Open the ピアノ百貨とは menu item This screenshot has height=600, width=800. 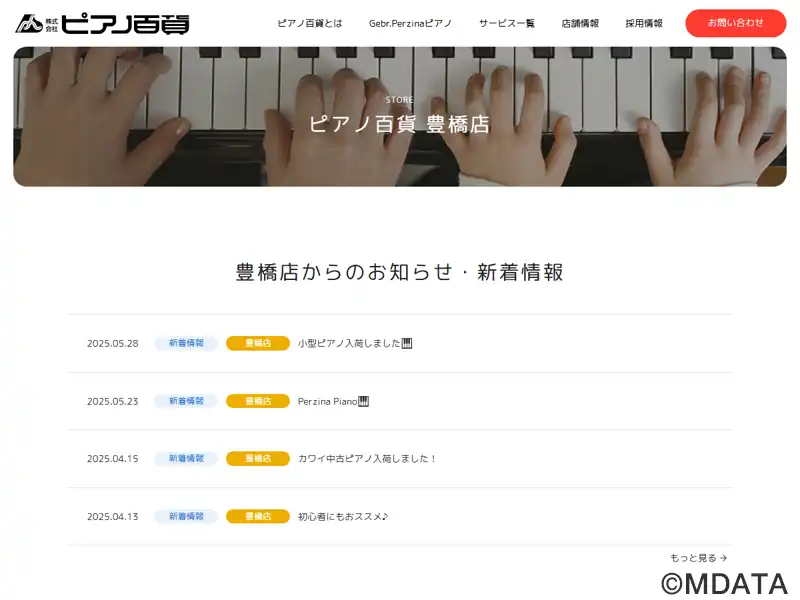pyautogui.click(x=310, y=23)
